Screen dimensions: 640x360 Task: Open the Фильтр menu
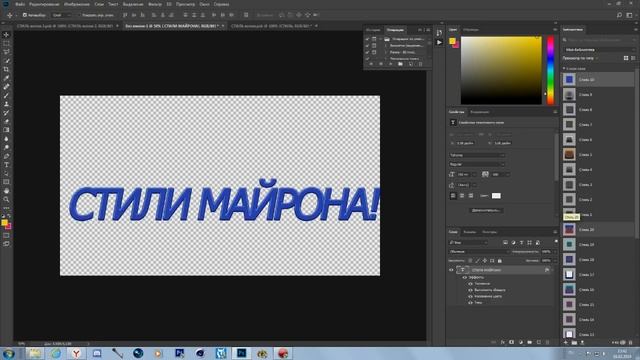155,4
